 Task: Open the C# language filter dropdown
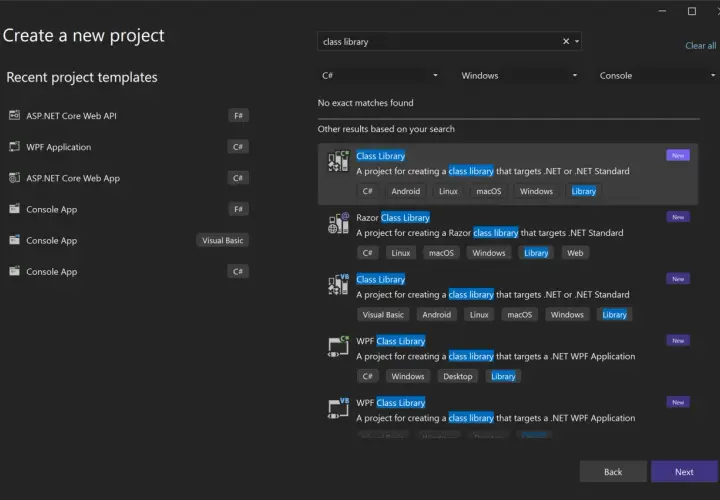pos(379,75)
